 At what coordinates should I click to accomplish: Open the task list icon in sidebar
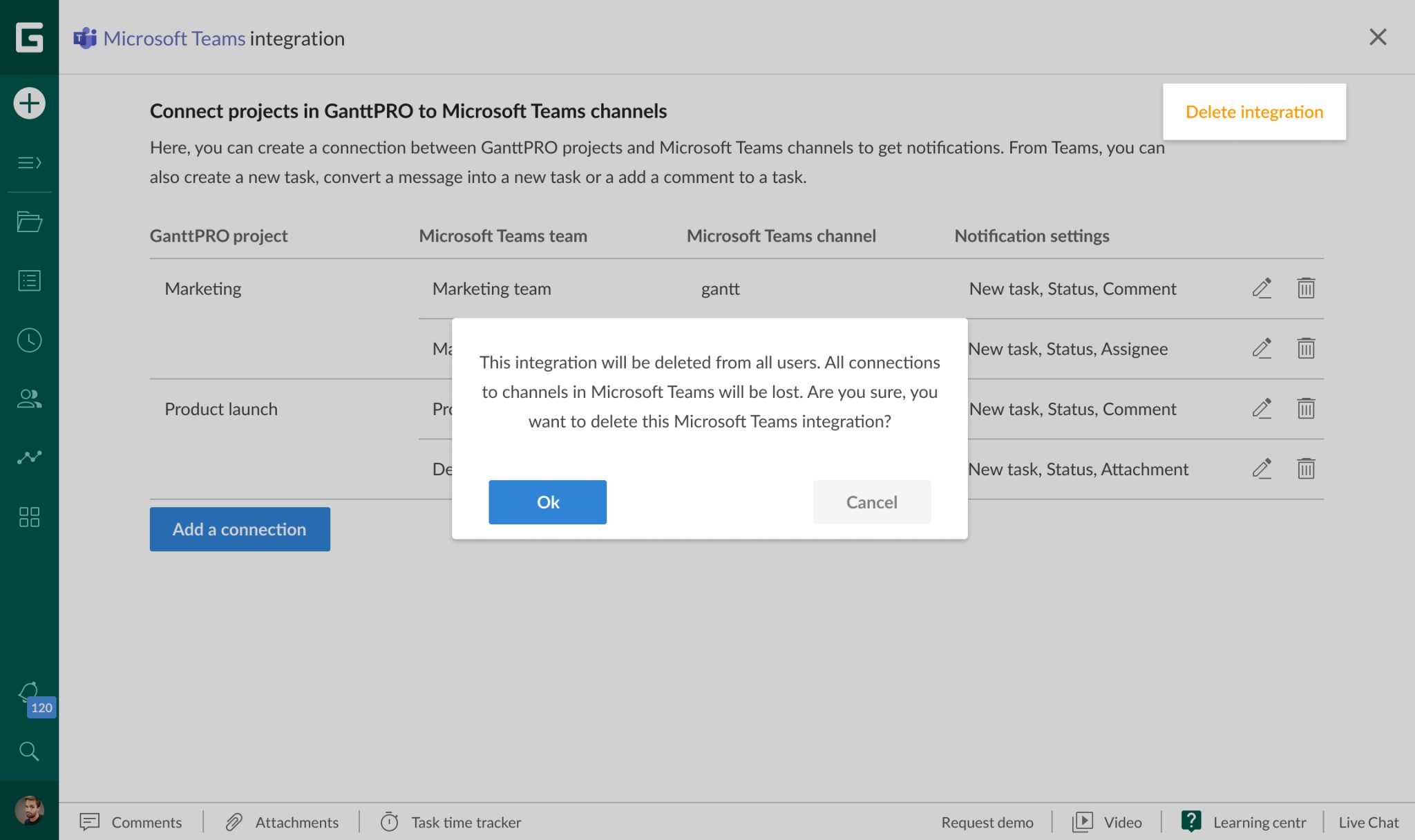point(29,280)
